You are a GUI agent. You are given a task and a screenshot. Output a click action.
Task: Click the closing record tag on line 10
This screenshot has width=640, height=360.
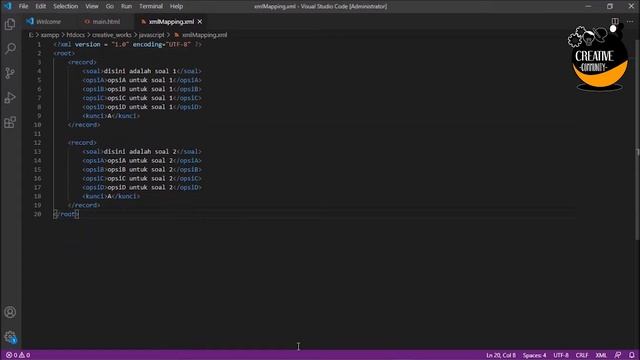[84, 125]
